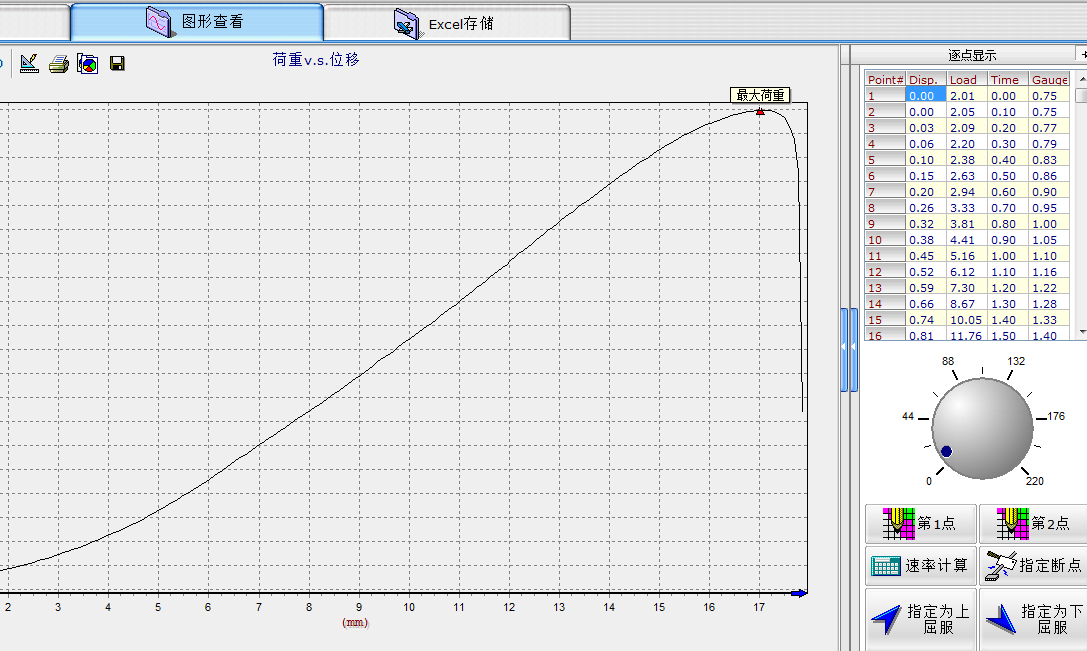
Task: Click the 逐点显示 panel header
Action: 972,55
